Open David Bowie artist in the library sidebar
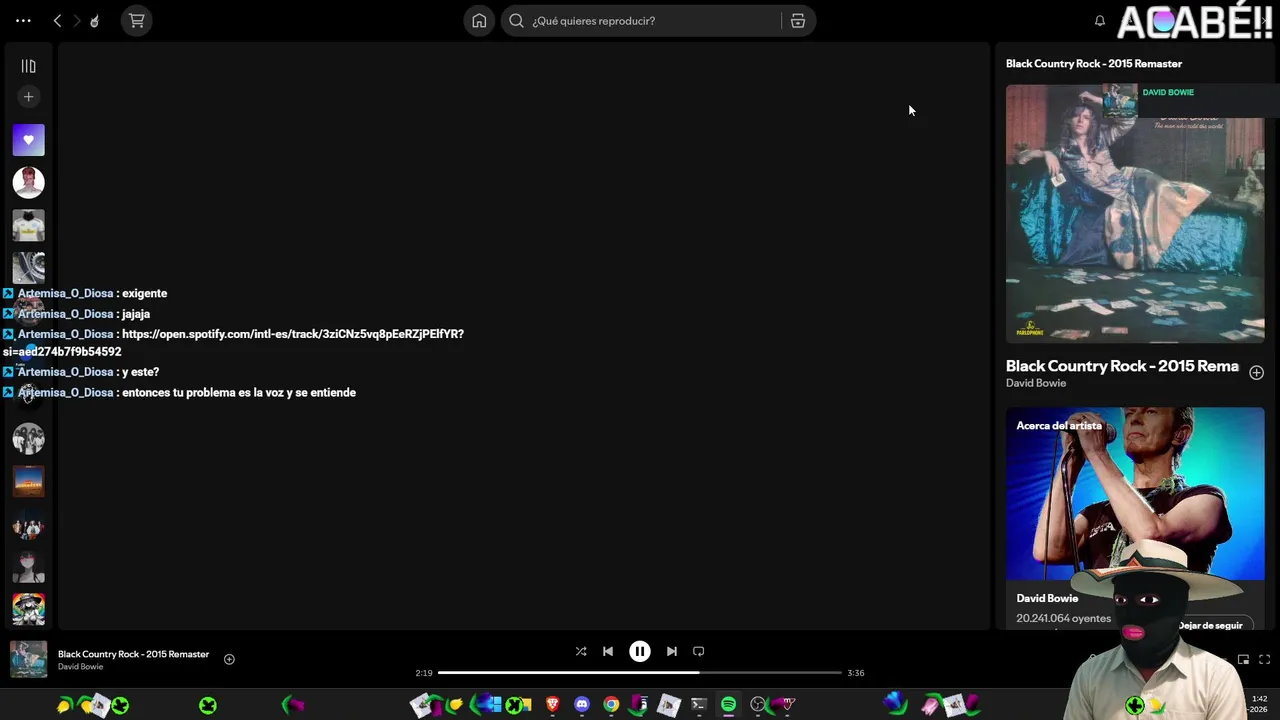Viewport: 1280px width, 720px height. pyautogui.click(x=28, y=182)
